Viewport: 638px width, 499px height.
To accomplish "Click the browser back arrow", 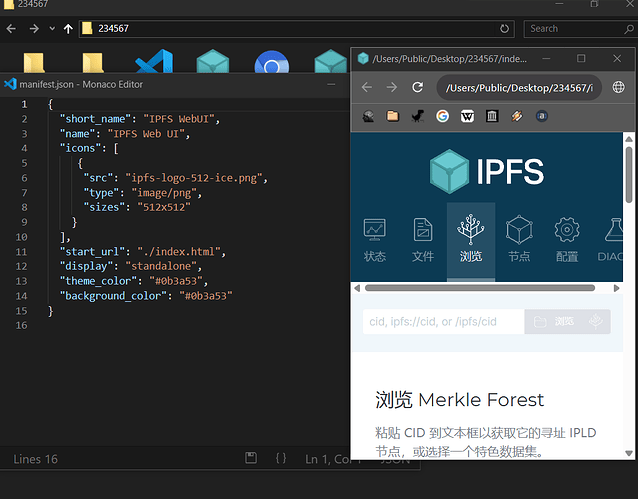I will (367, 87).
